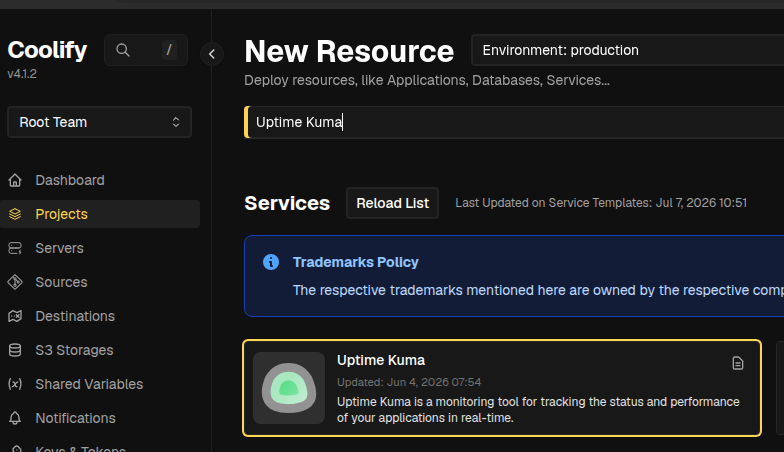Click the Updated: Jun 4, 2026 07:54 text
This screenshot has height=452, width=784.
409,382
